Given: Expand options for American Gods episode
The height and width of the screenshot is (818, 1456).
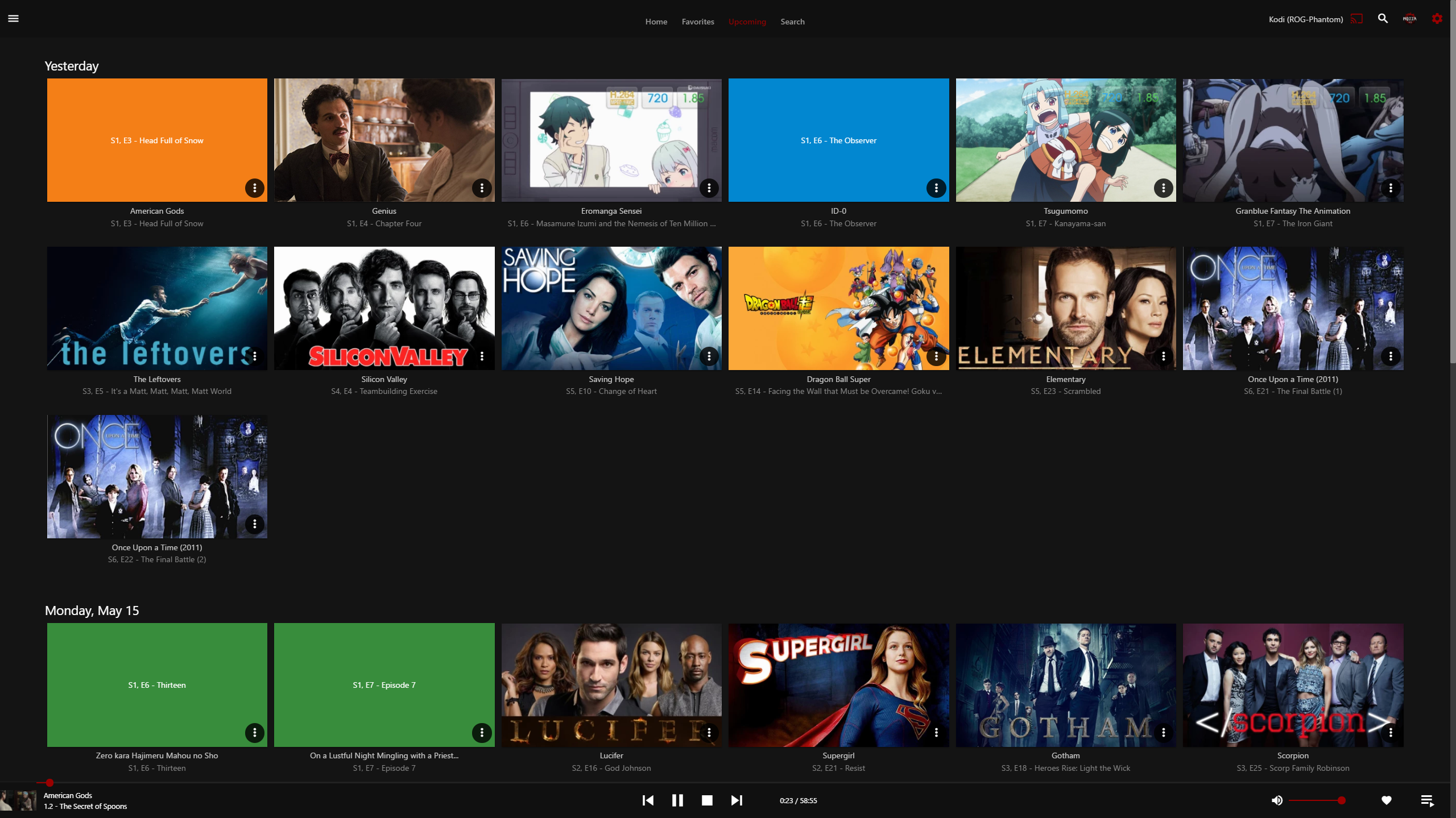Looking at the screenshot, I should 254,188.
